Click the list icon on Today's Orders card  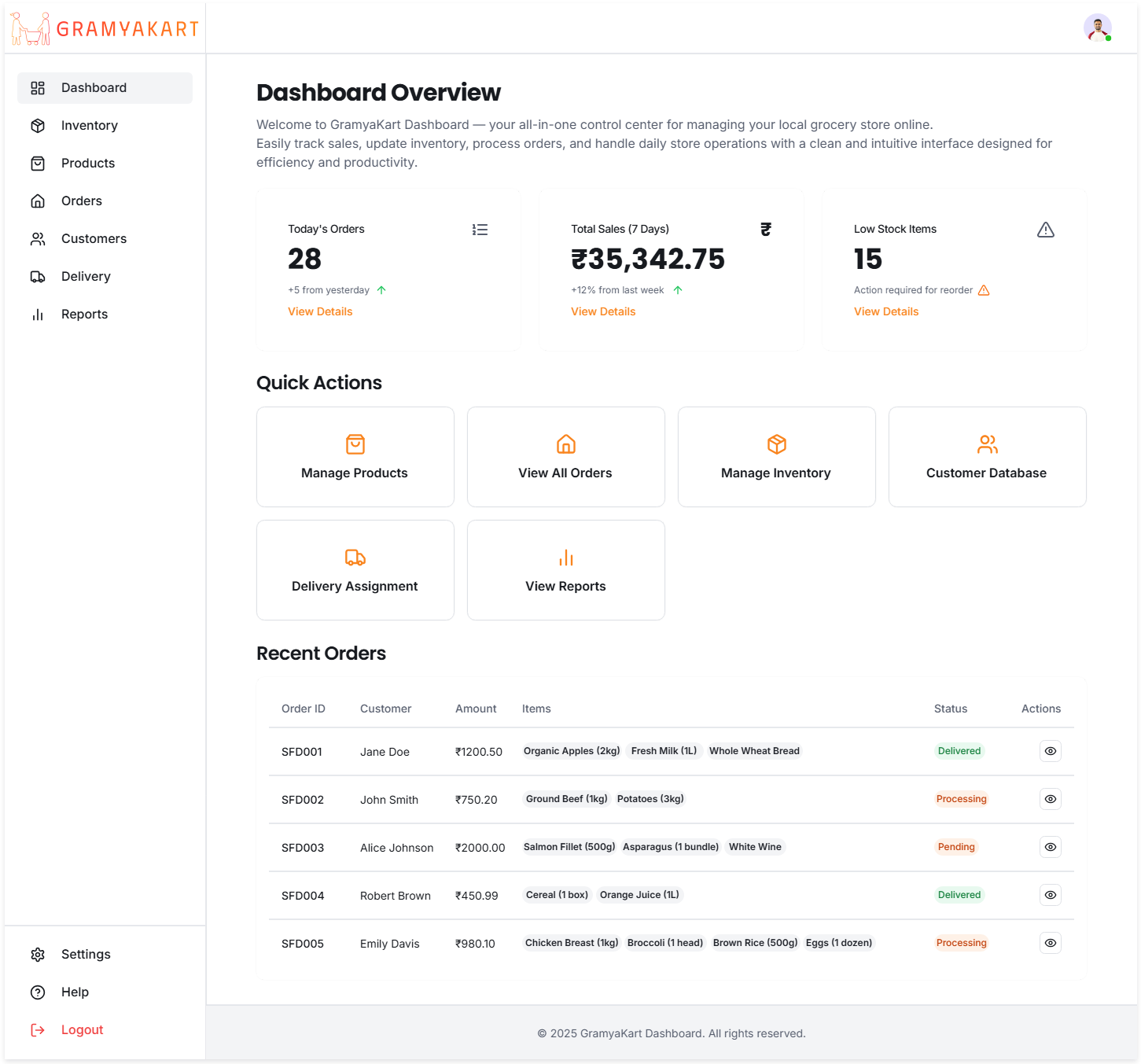click(x=480, y=229)
